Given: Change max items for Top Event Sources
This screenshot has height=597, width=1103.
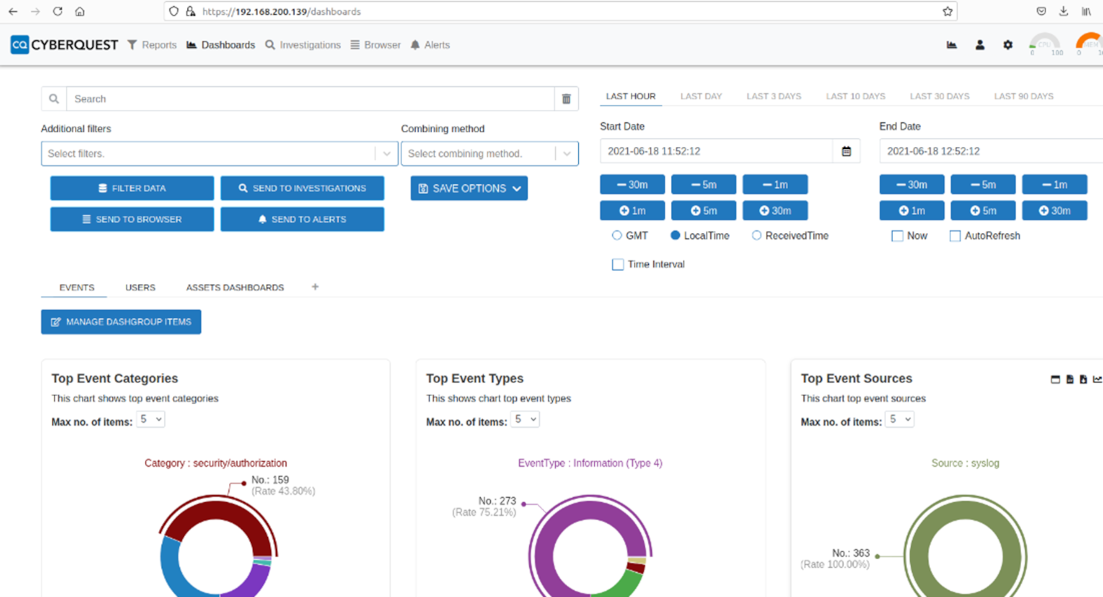Looking at the screenshot, I should click(x=900, y=420).
